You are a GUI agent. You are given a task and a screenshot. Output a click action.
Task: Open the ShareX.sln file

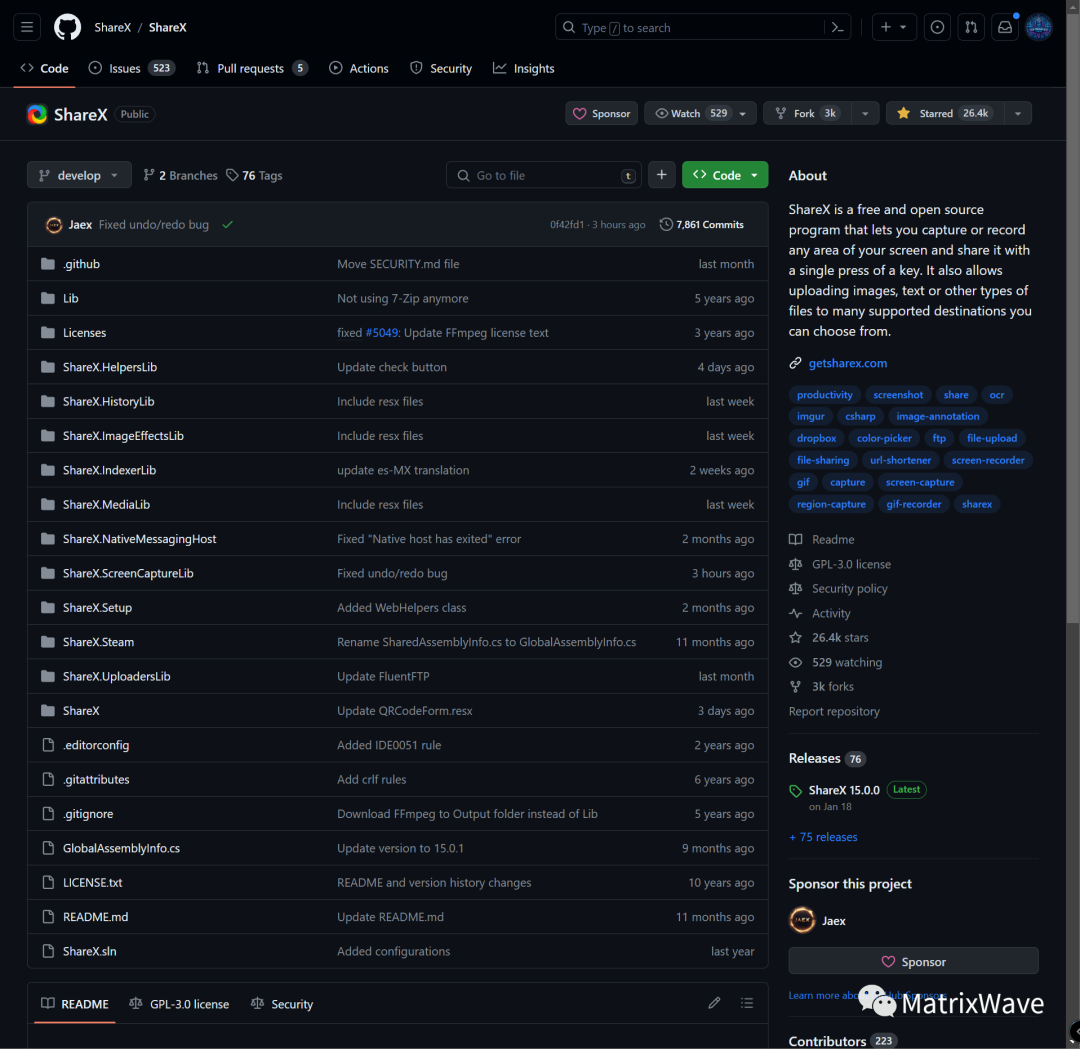coord(90,951)
